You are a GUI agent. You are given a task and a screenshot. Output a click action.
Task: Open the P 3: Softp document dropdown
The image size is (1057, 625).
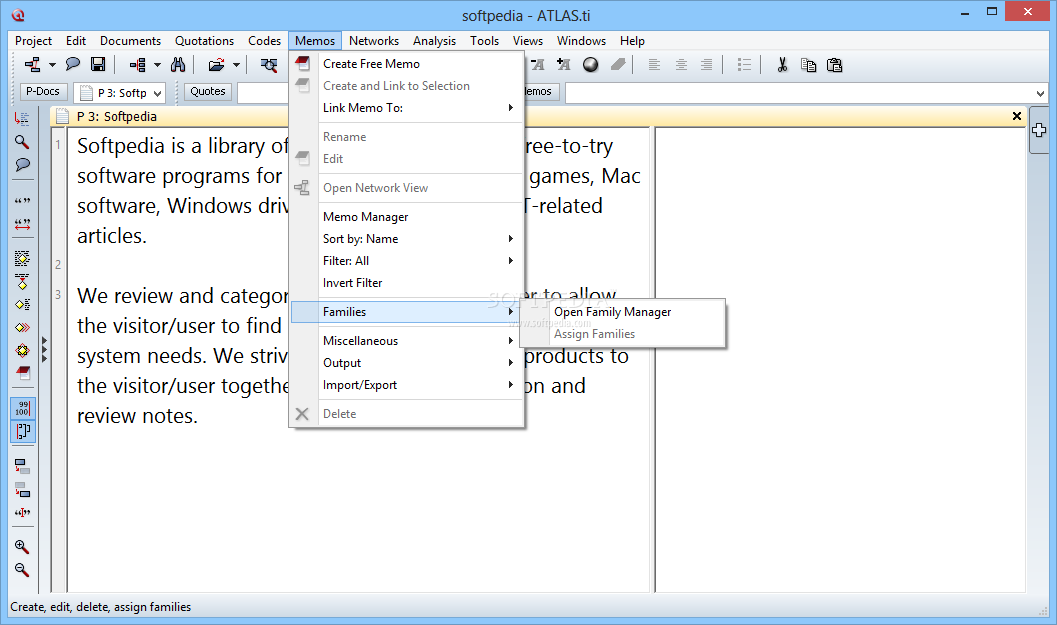click(157, 94)
